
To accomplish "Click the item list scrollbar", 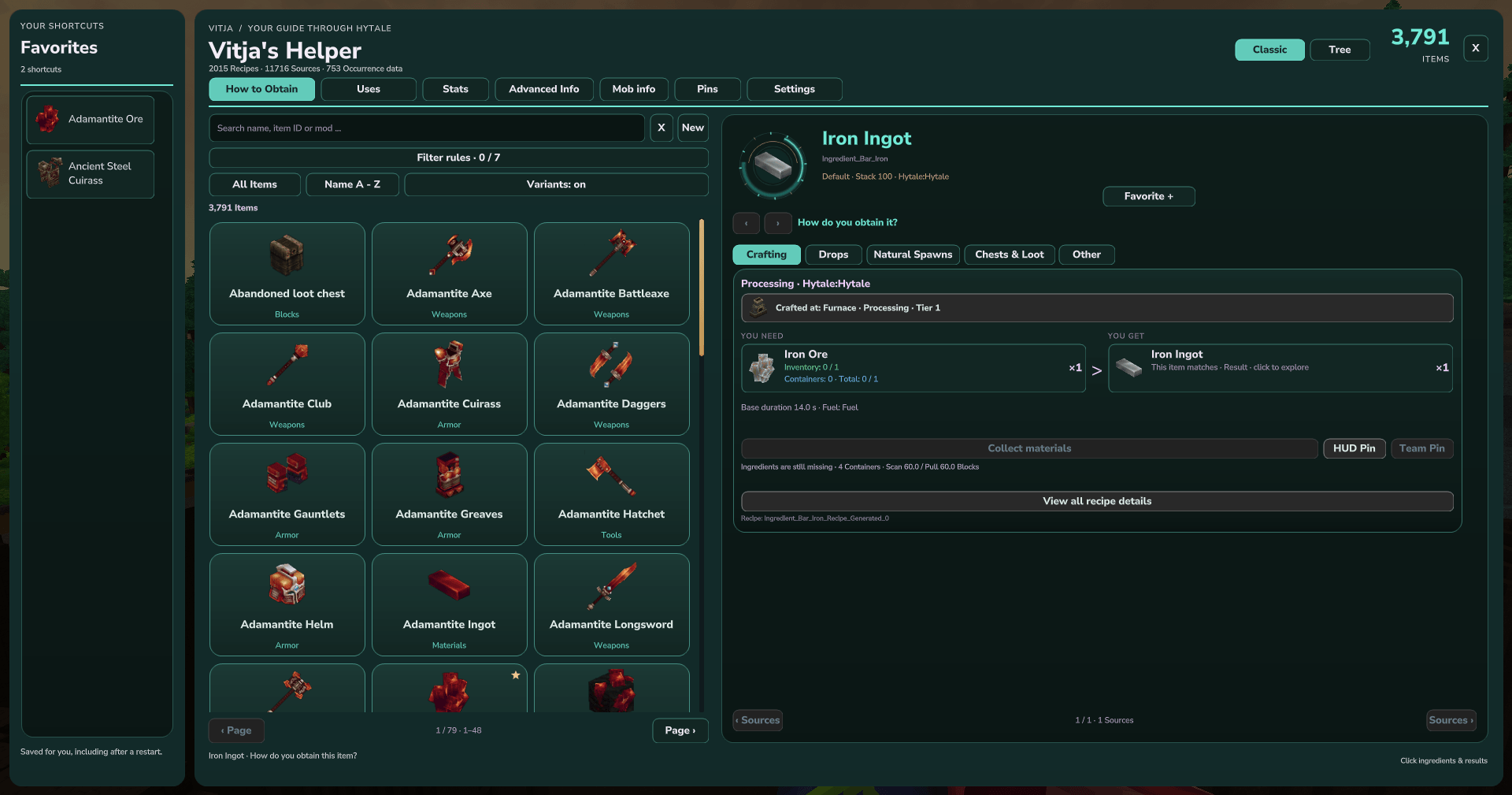I will click(x=702, y=288).
